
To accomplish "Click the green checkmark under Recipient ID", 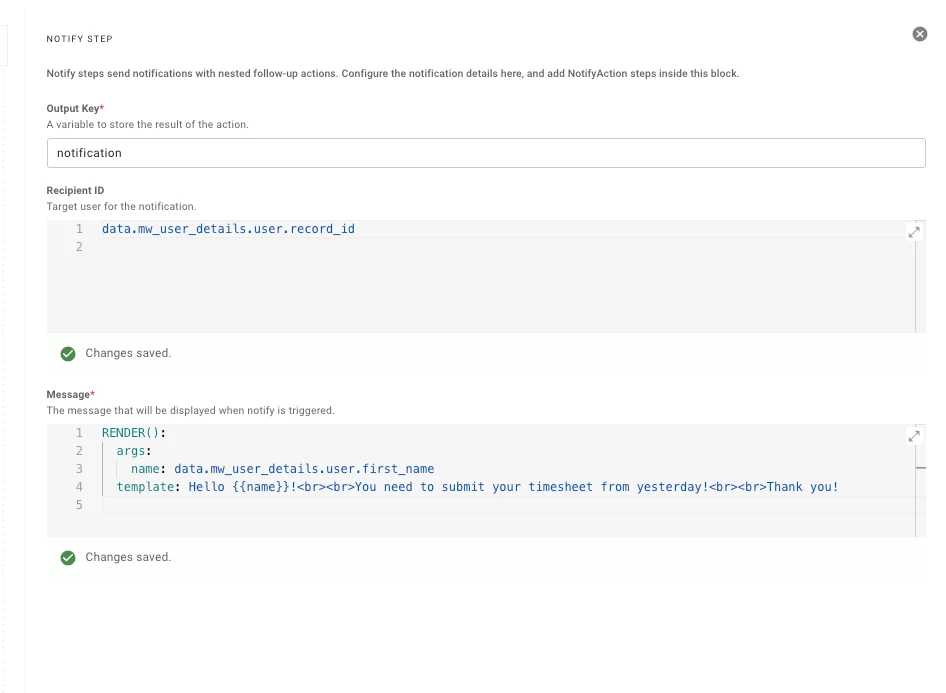I will (68, 354).
